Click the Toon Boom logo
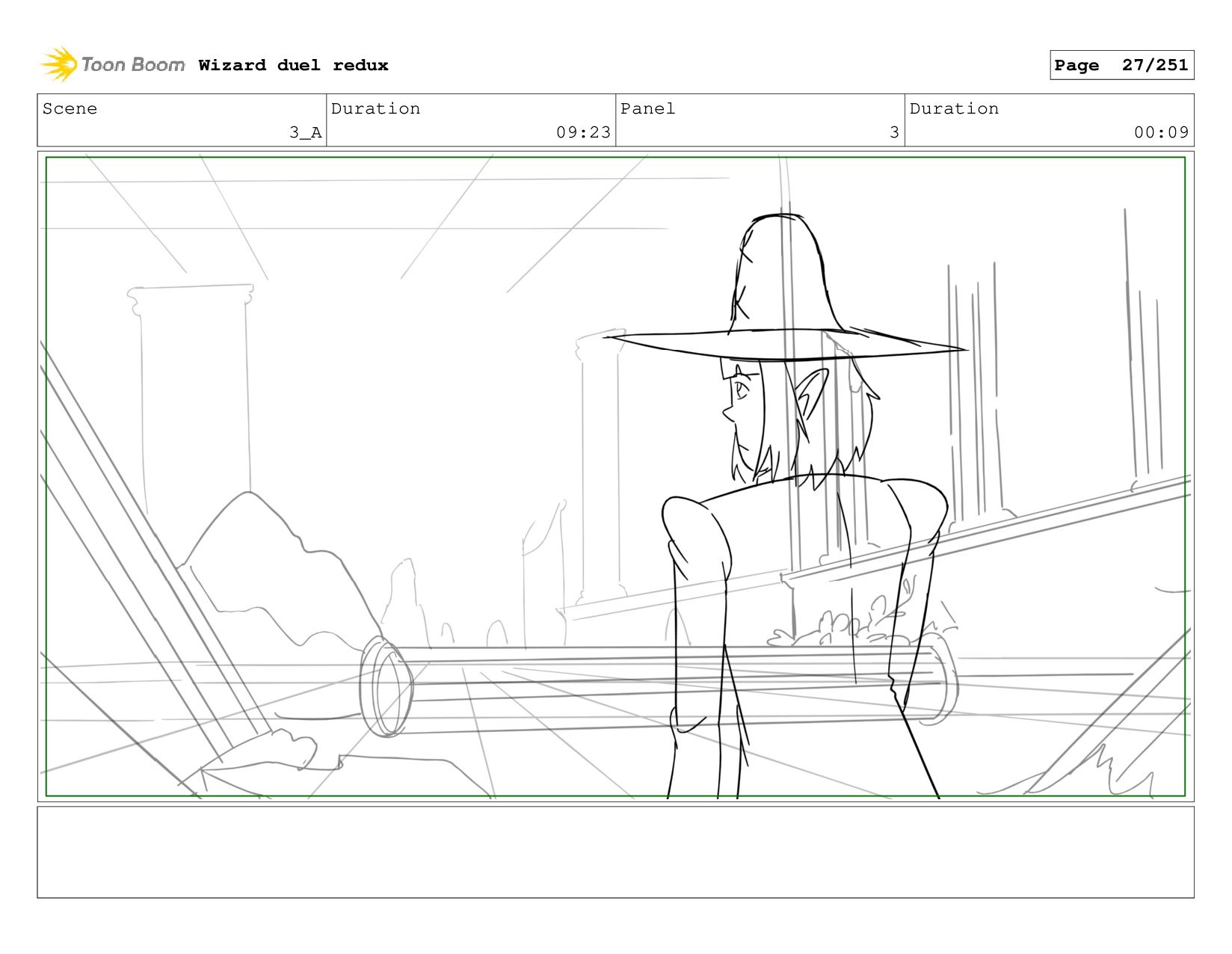 pos(112,64)
